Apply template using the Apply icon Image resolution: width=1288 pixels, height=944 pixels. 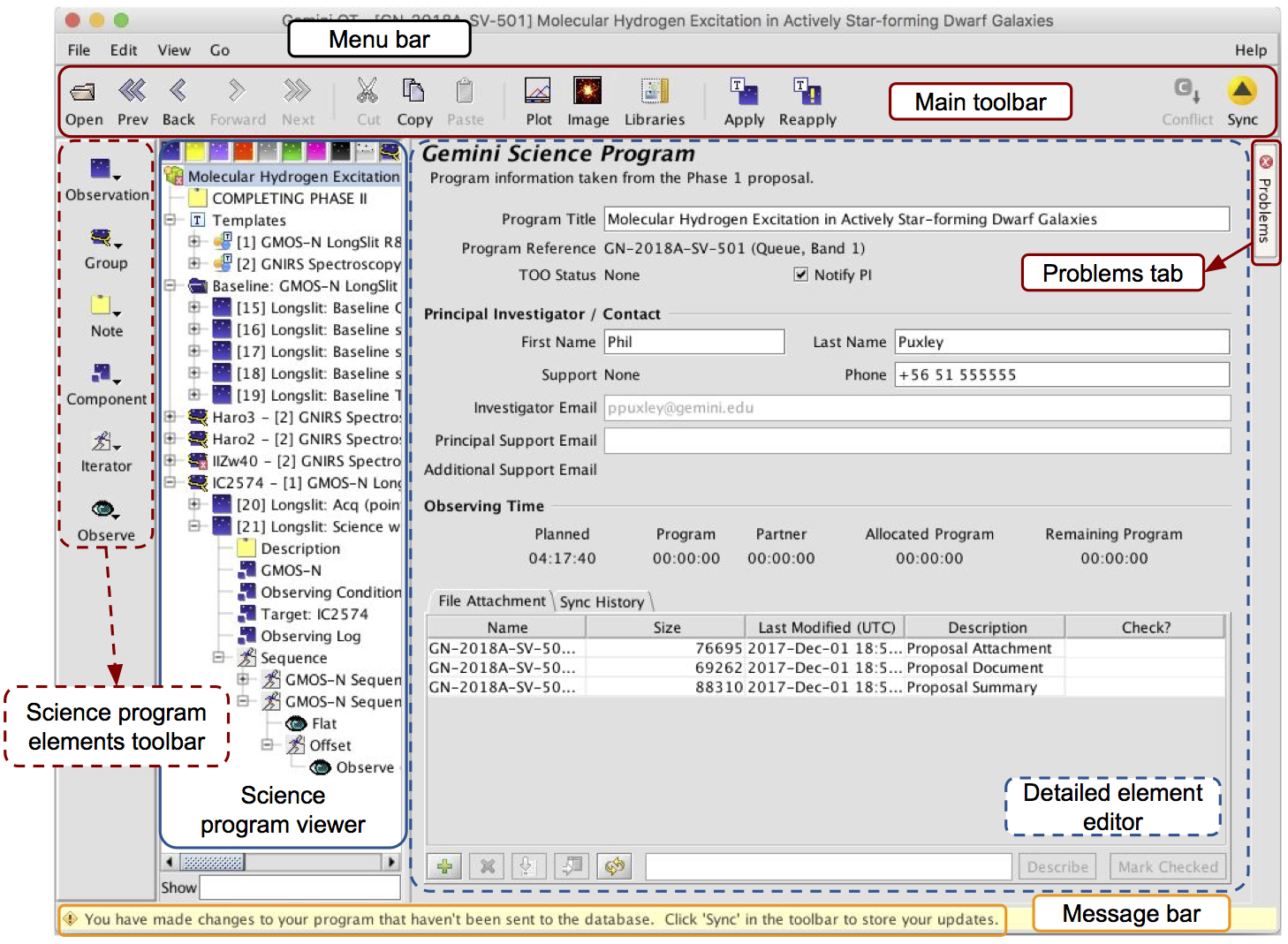[744, 90]
